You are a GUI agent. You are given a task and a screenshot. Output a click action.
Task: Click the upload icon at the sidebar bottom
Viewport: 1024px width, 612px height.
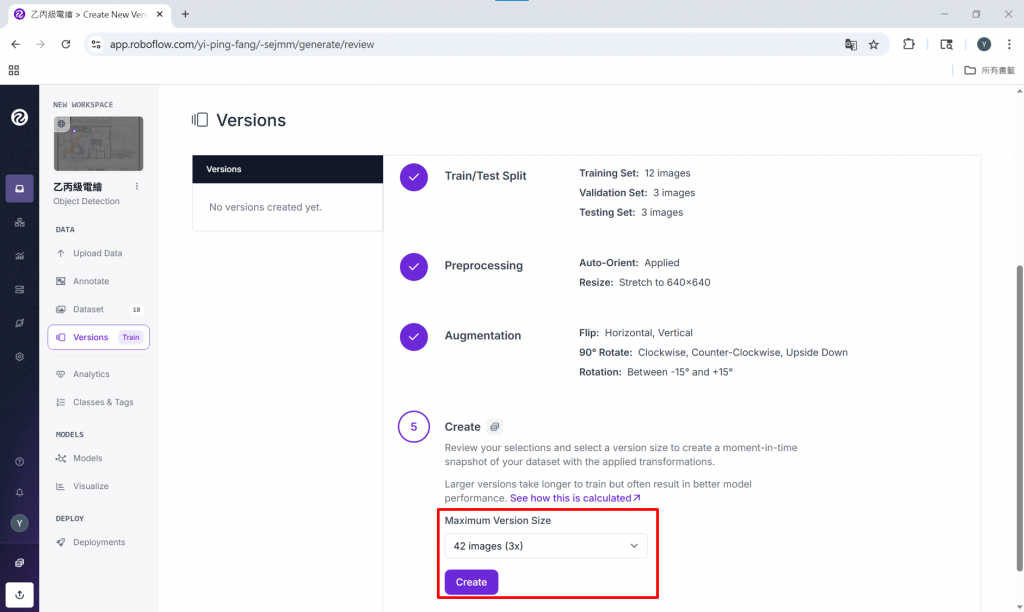(x=20, y=594)
